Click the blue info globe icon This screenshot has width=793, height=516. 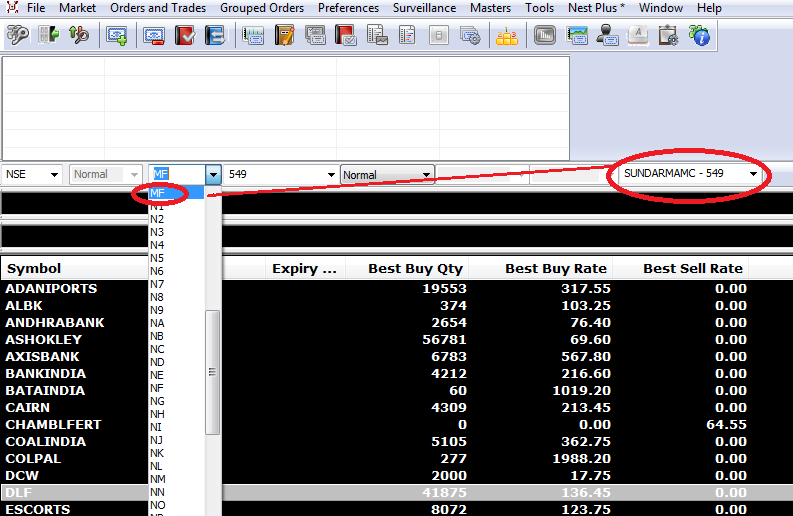pos(700,36)
